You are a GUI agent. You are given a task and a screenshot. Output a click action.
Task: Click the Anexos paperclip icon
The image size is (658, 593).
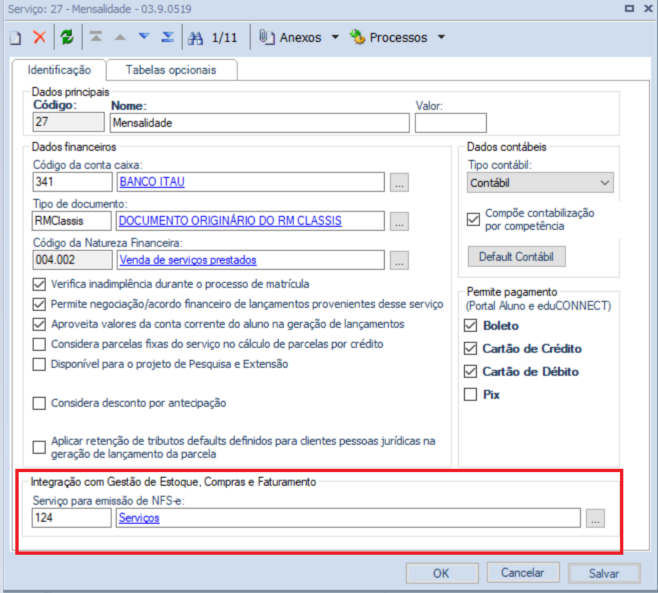tap(266, 37)
